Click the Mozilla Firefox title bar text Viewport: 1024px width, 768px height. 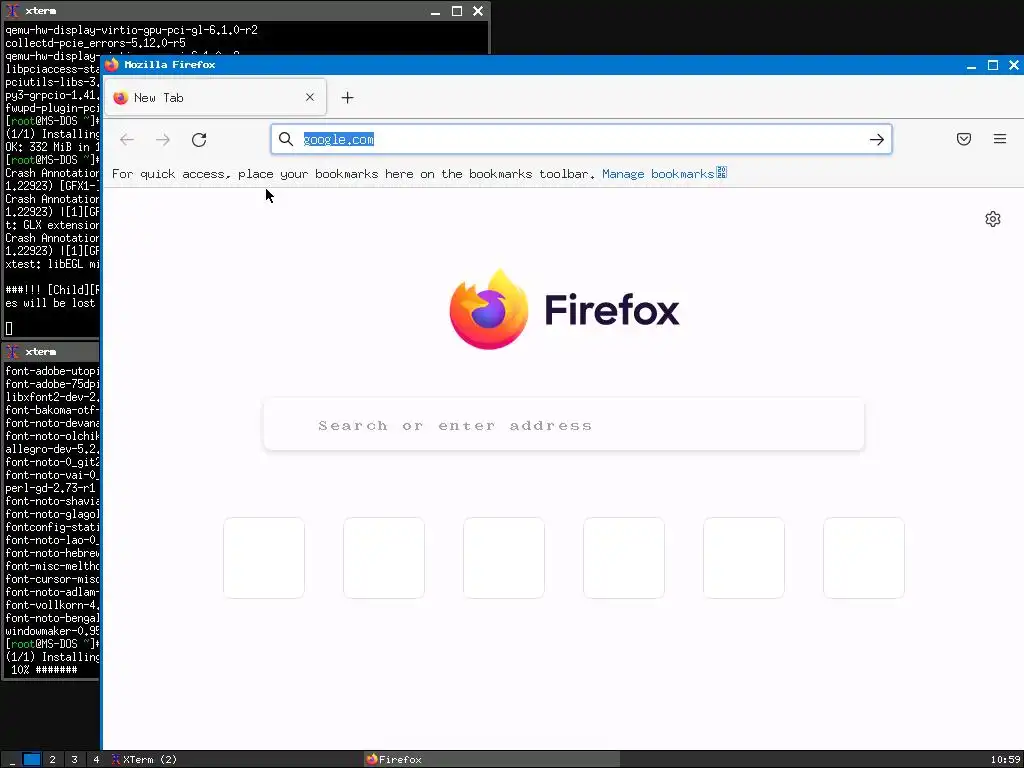click(170, 65)
